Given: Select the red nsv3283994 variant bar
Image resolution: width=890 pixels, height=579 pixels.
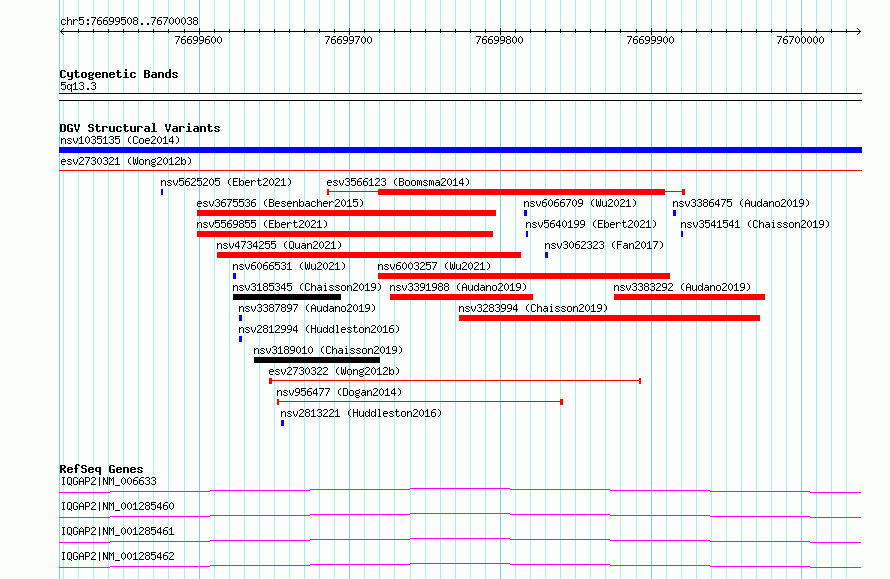Looking at the screenshot, I should coord(609,318).
